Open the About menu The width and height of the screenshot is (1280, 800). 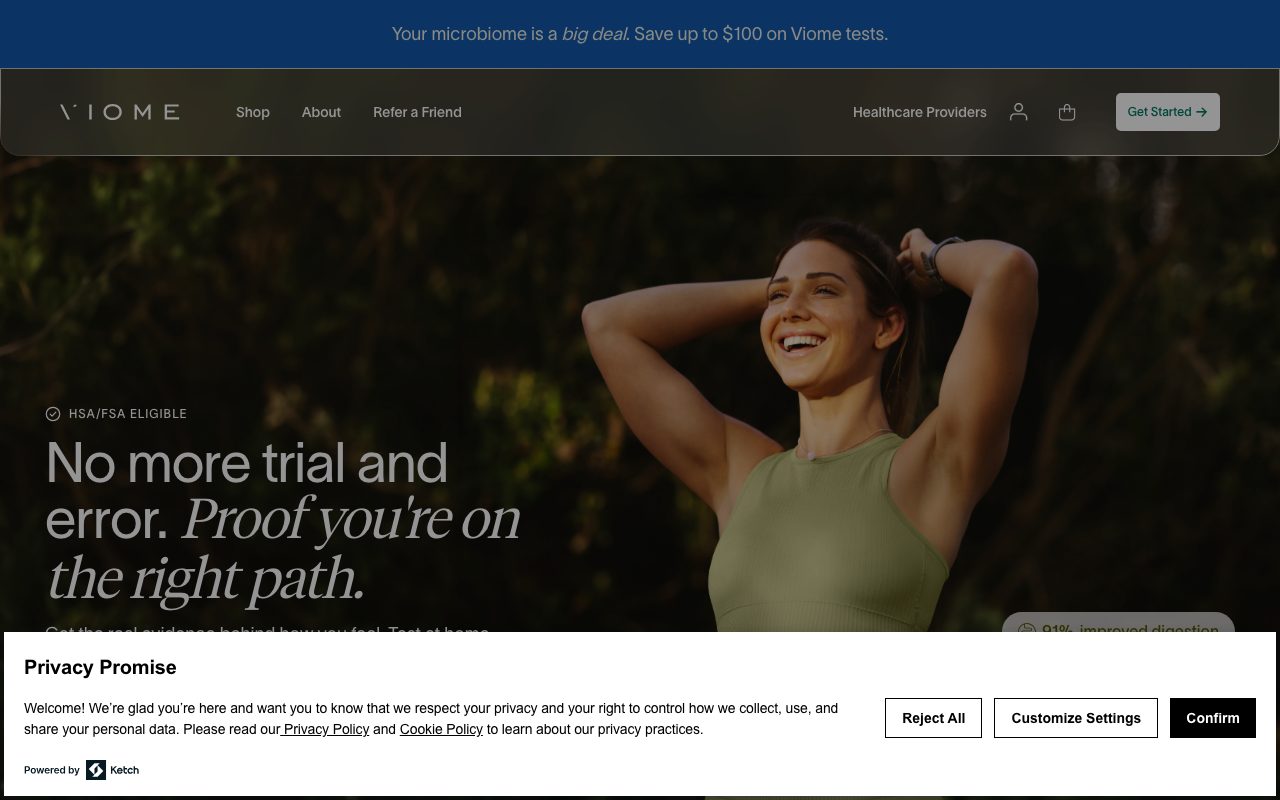point(321,112)
